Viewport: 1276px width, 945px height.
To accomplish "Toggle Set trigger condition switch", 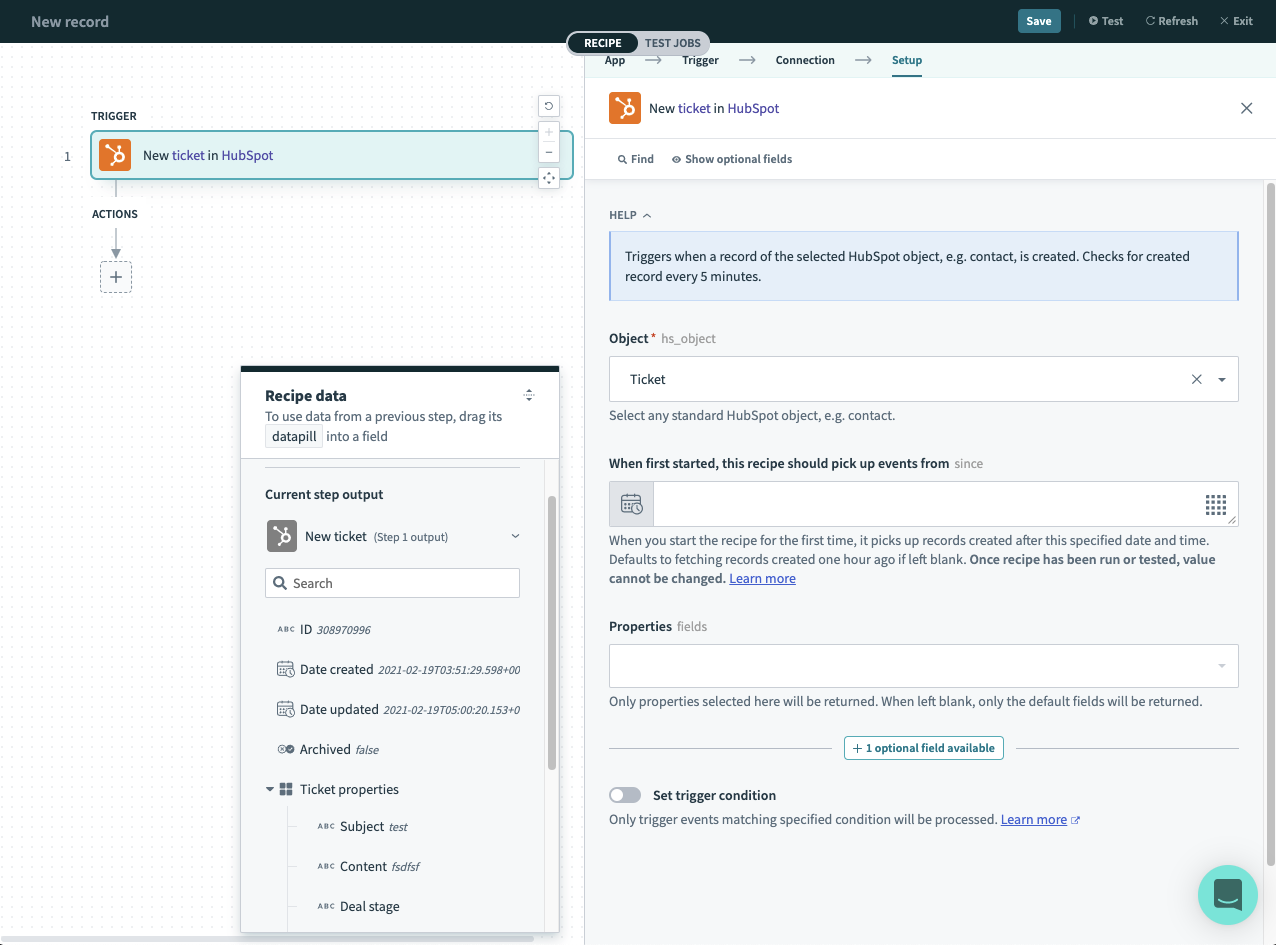I will click(x=625, y=795).
